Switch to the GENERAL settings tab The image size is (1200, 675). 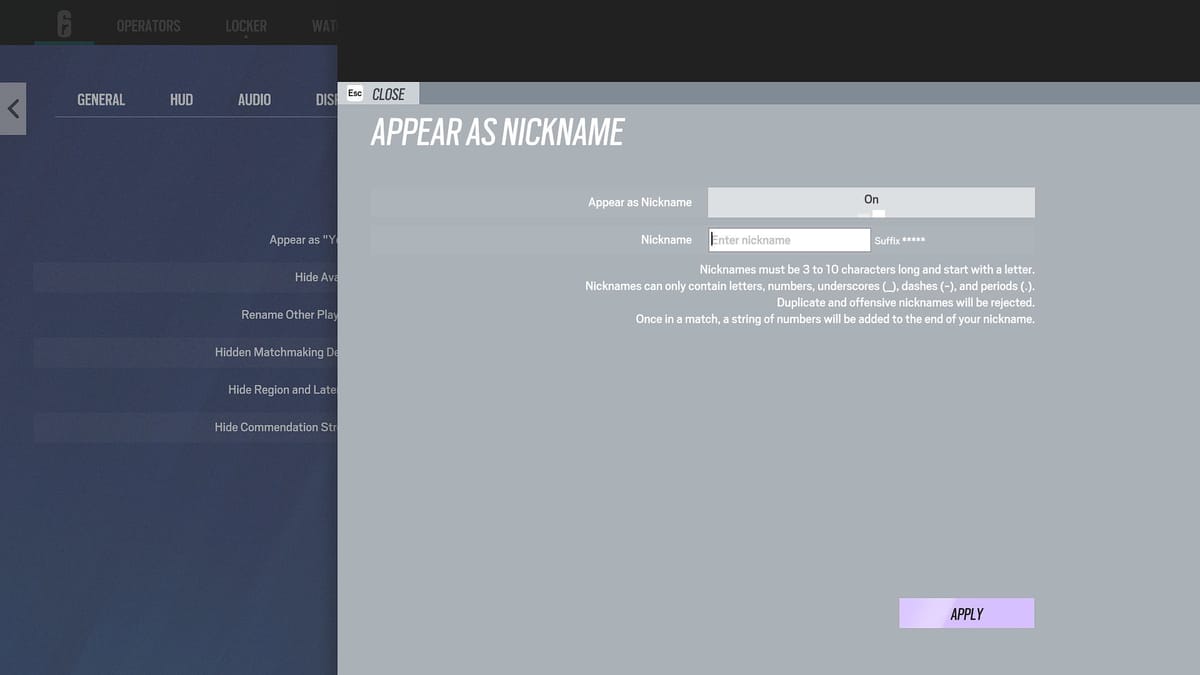100,99
